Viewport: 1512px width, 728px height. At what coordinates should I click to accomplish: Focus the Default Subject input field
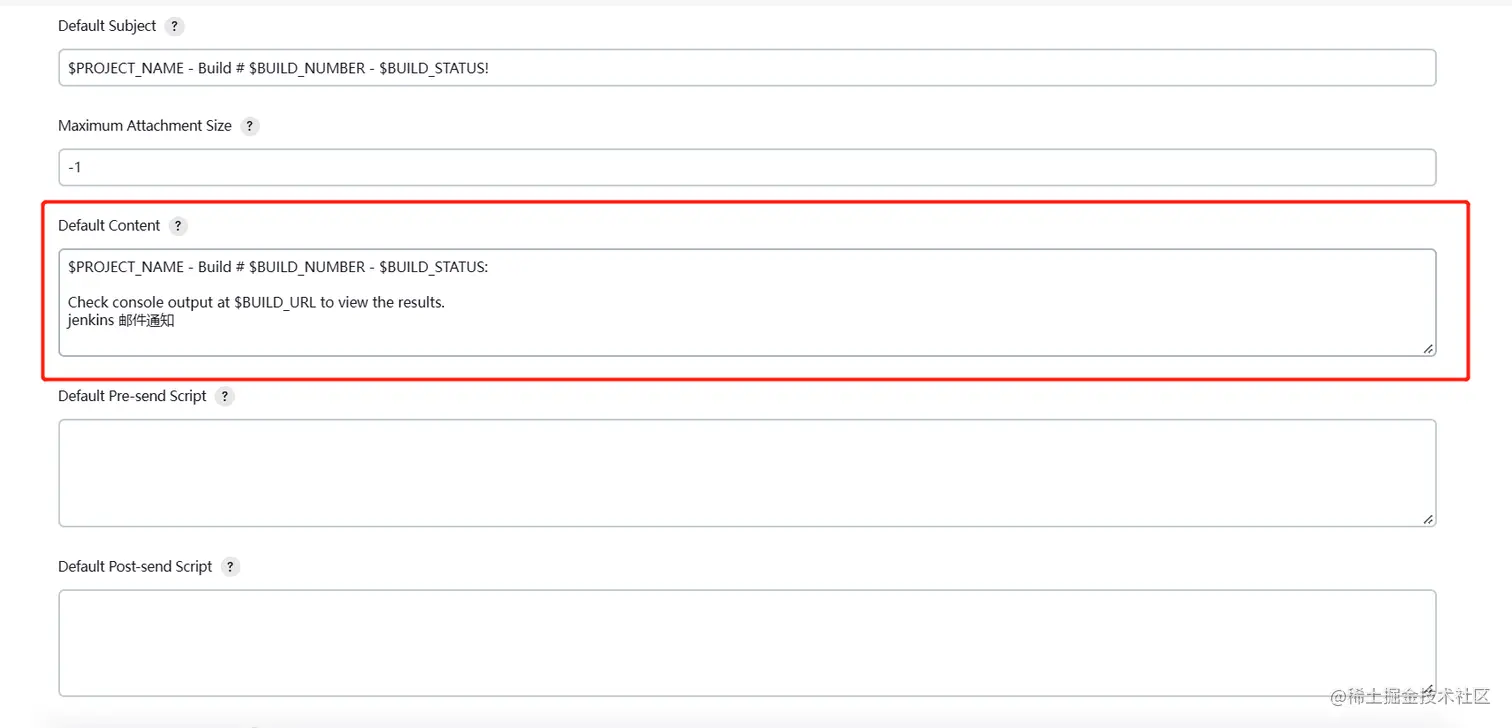click(x=746, y=68)
